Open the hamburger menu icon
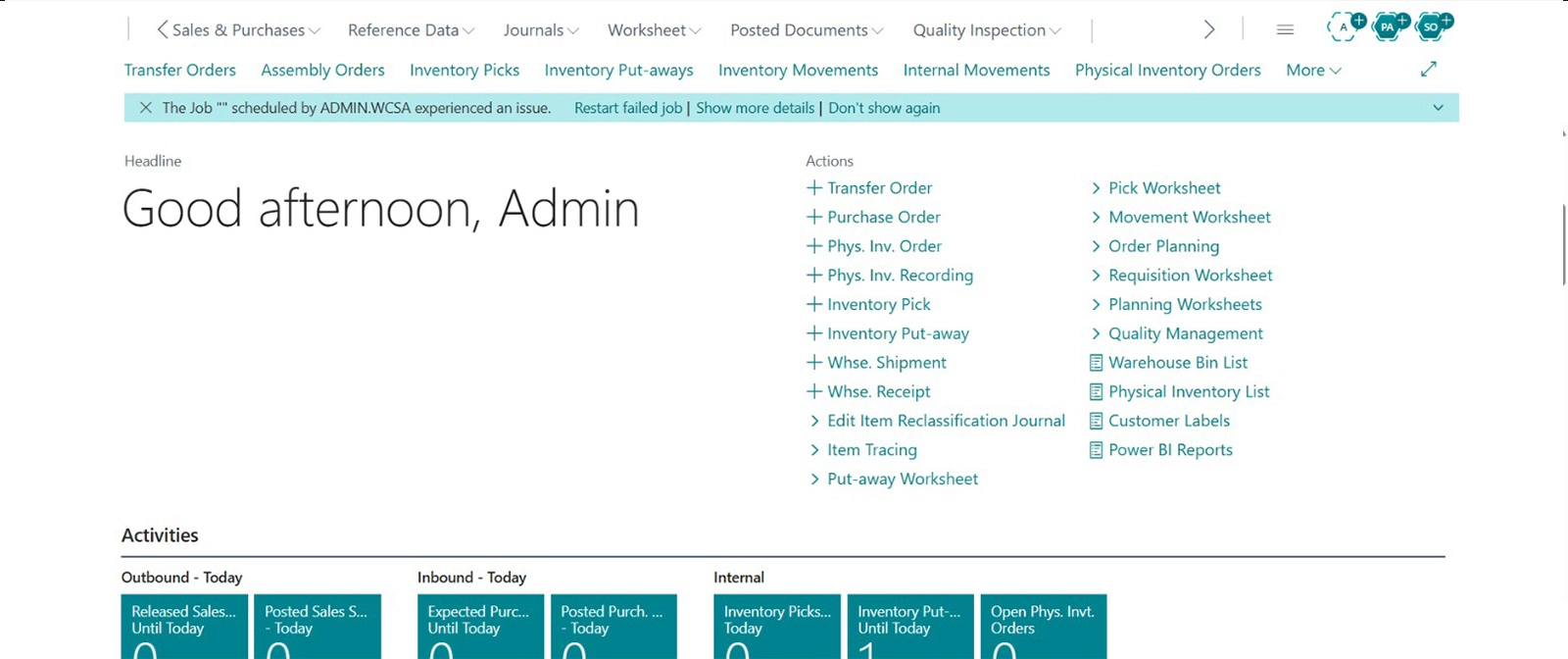 click(1285, 30)
